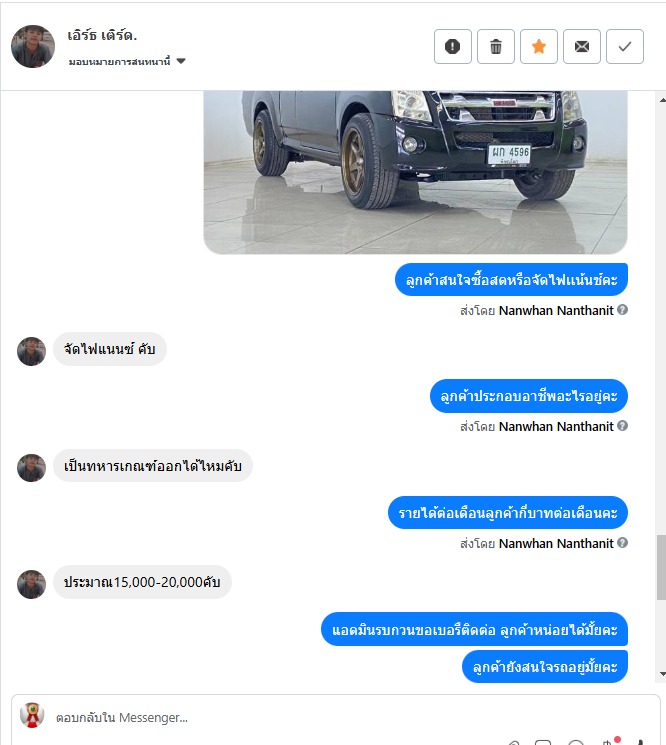This screenshot has height=745, width=666.
Task: Click the scroll up arrow of chat
Action: [x=662, y=100]
